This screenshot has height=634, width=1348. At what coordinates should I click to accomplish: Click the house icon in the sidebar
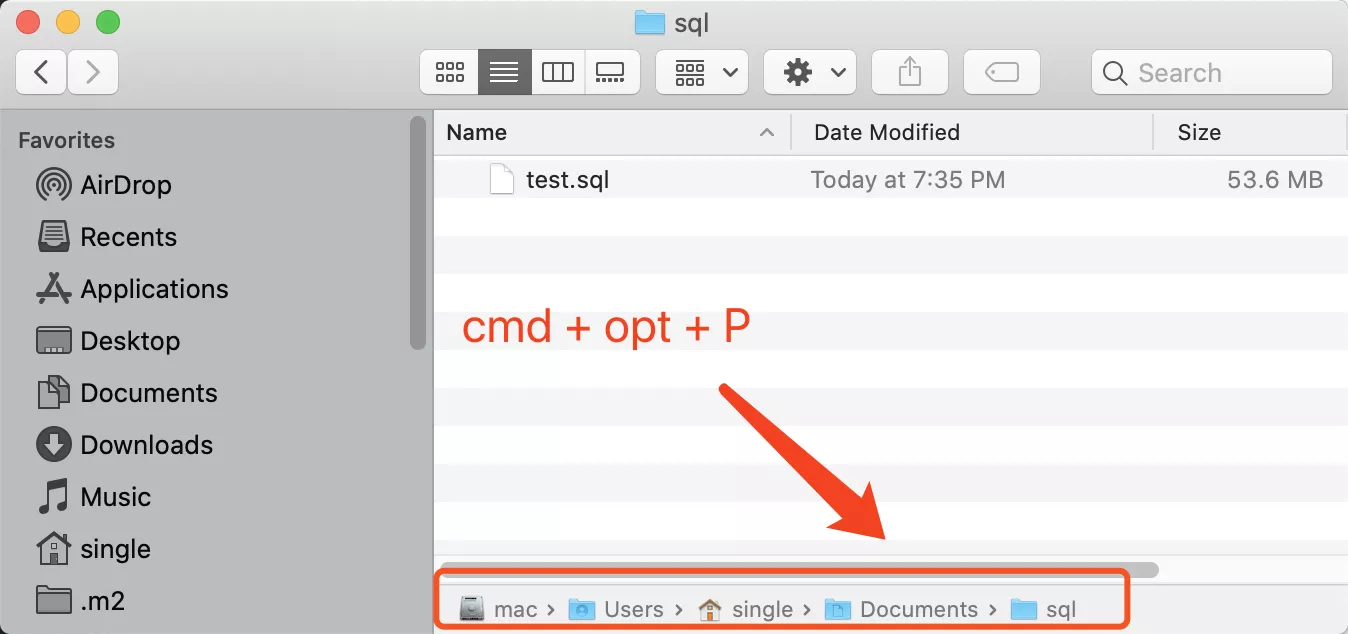pyautogui.click(x=53, y=548)
